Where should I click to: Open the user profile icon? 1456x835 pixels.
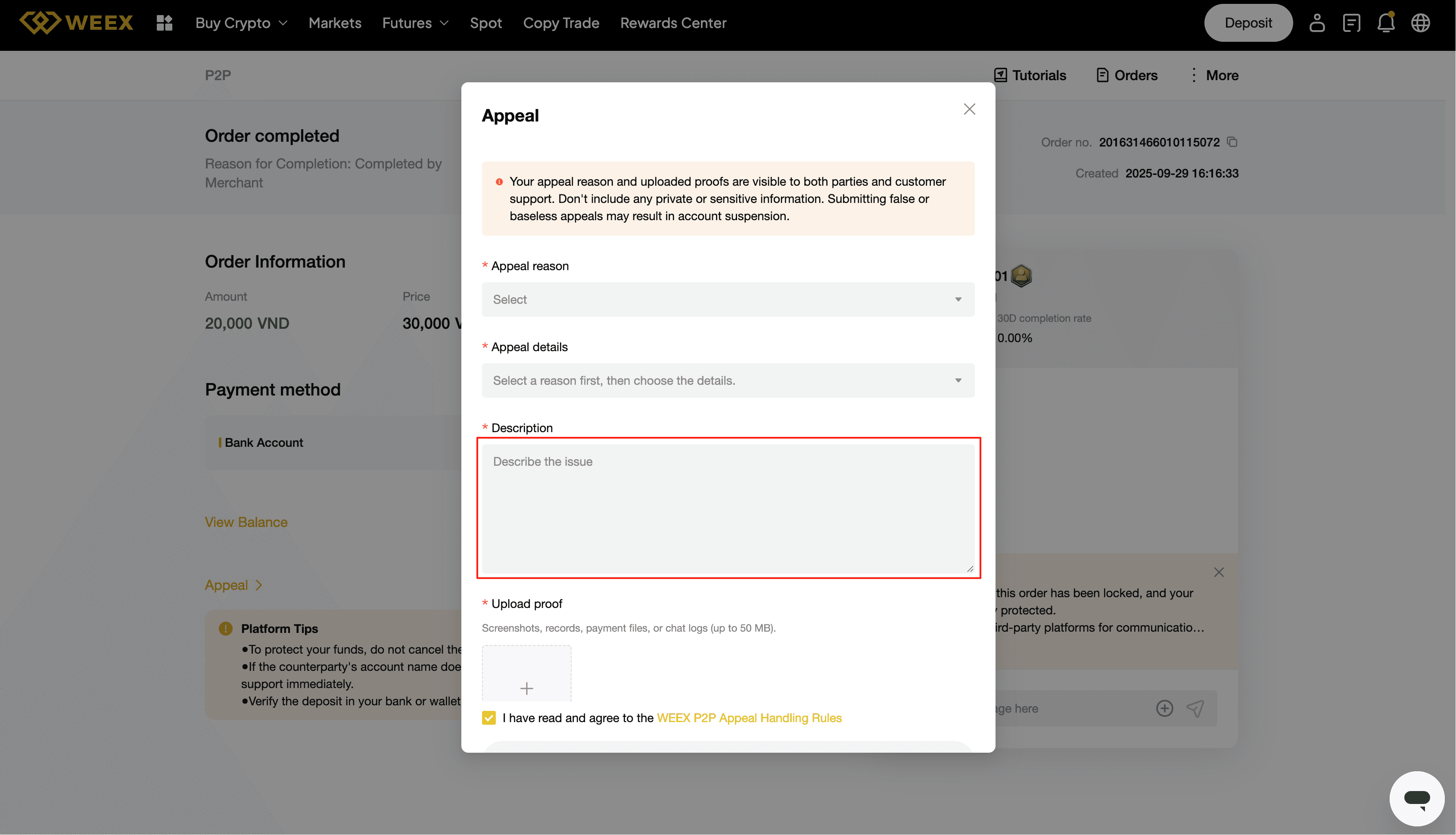(x=1317, y=23)
